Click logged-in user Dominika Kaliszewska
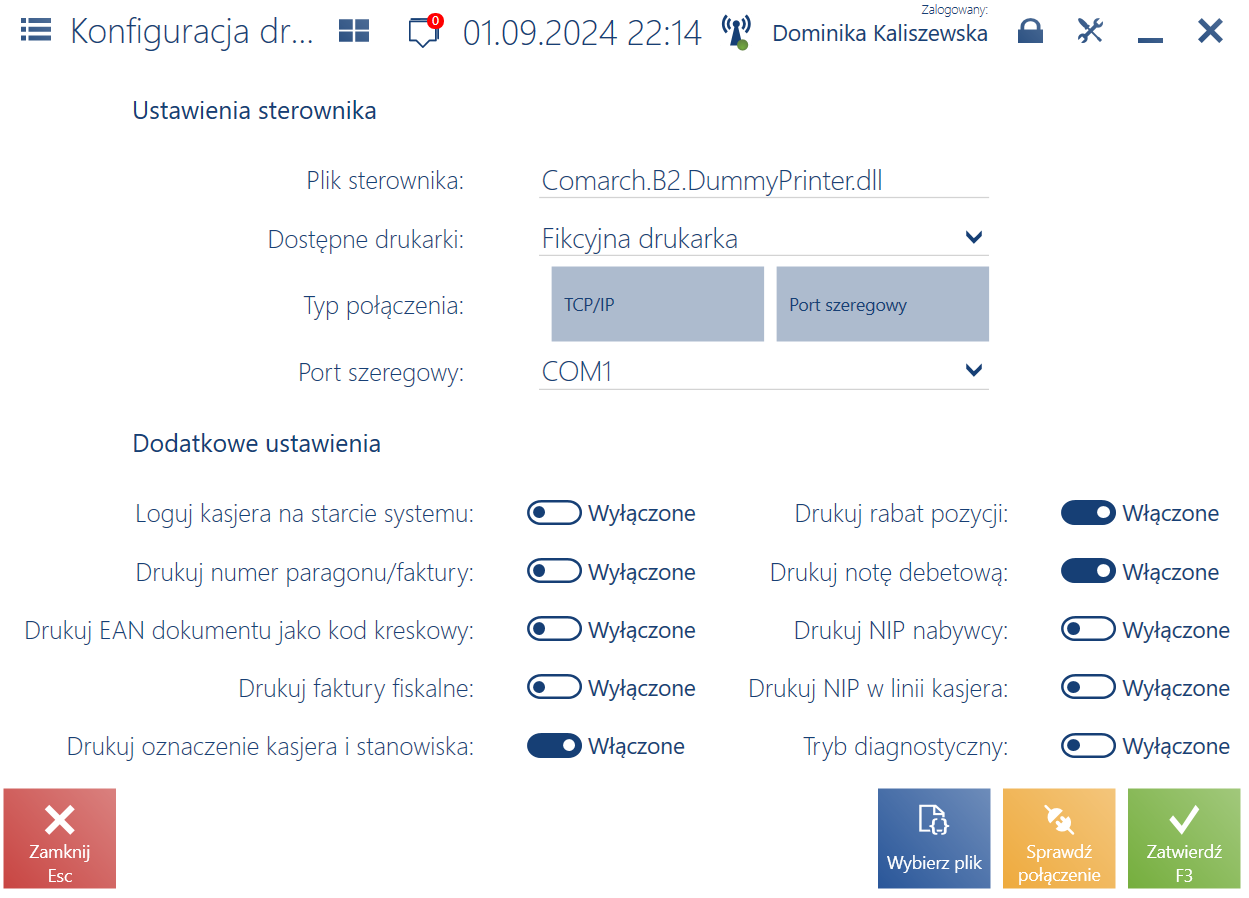 880,33
